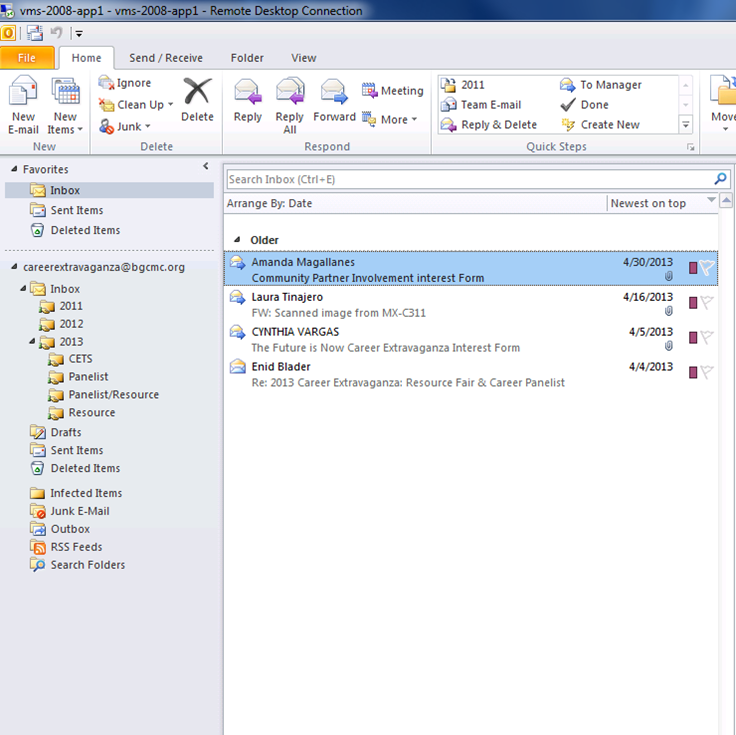Viewport: 736px width, 735px height.
Task: Open the File tab
Action: click(27, 58)
